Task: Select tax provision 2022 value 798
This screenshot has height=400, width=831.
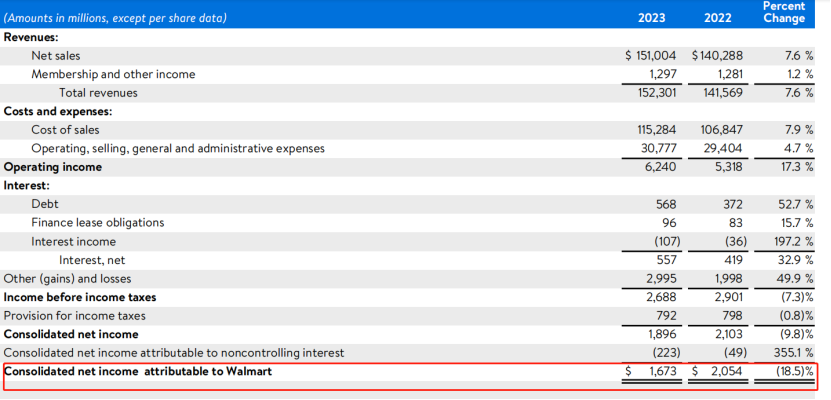Action: (733, 316)
